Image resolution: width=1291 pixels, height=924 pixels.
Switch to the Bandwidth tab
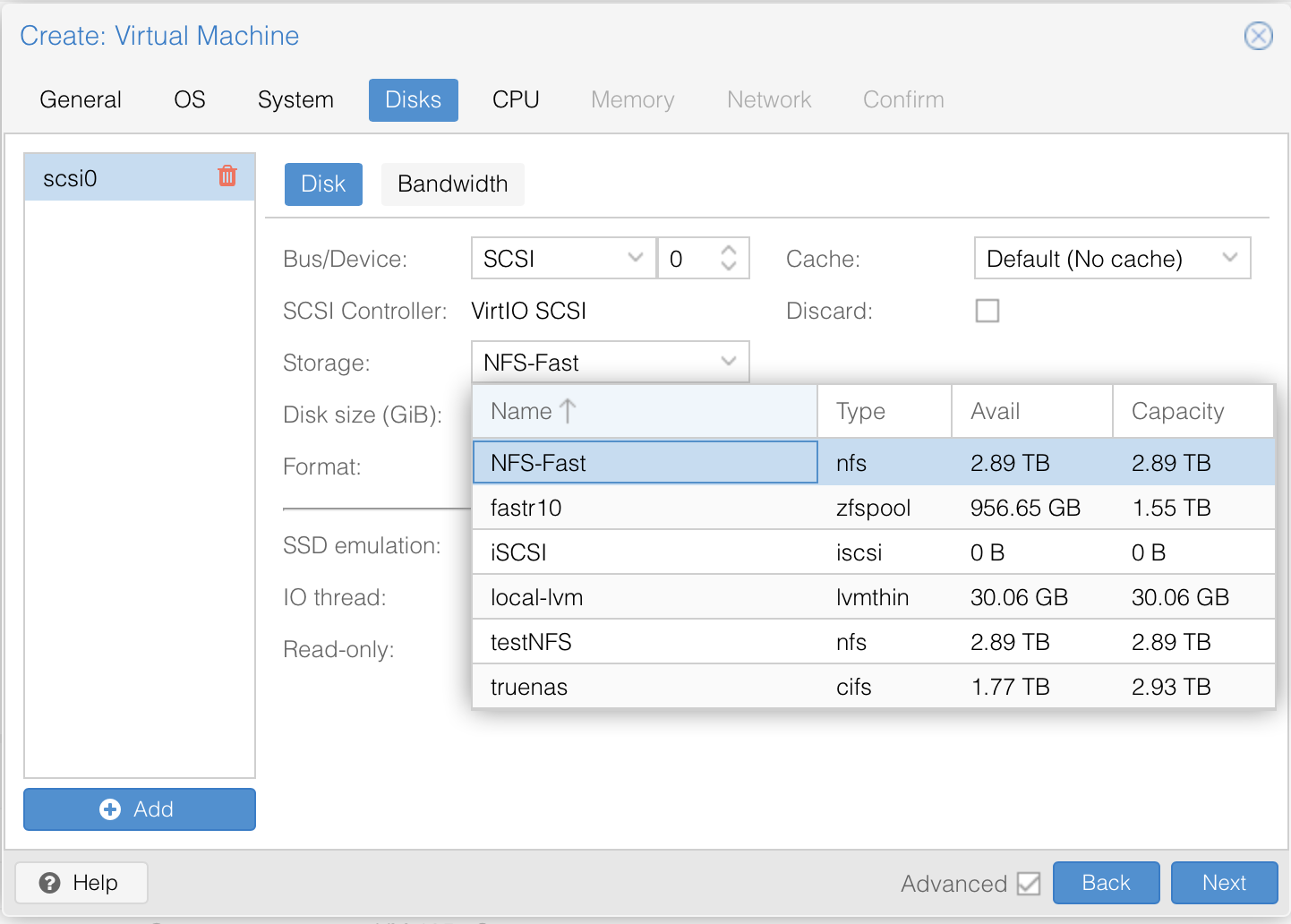tap(452, 184)
